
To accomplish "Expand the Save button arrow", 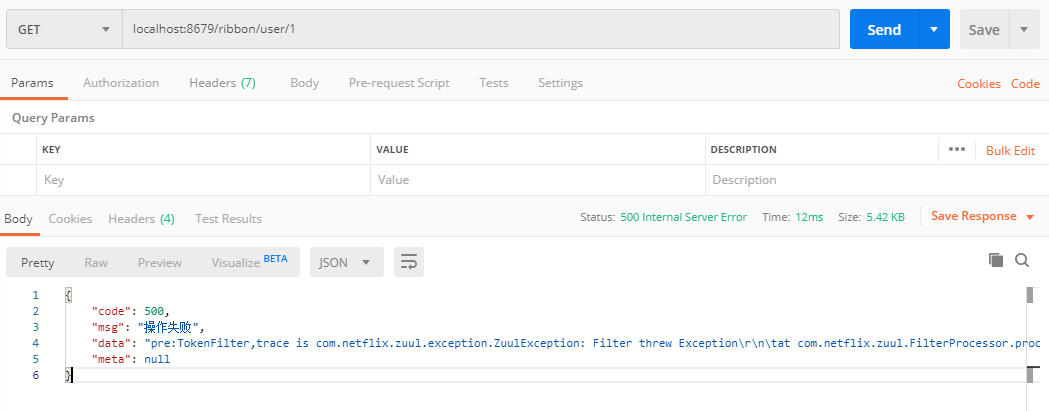I will [1023, 30].
